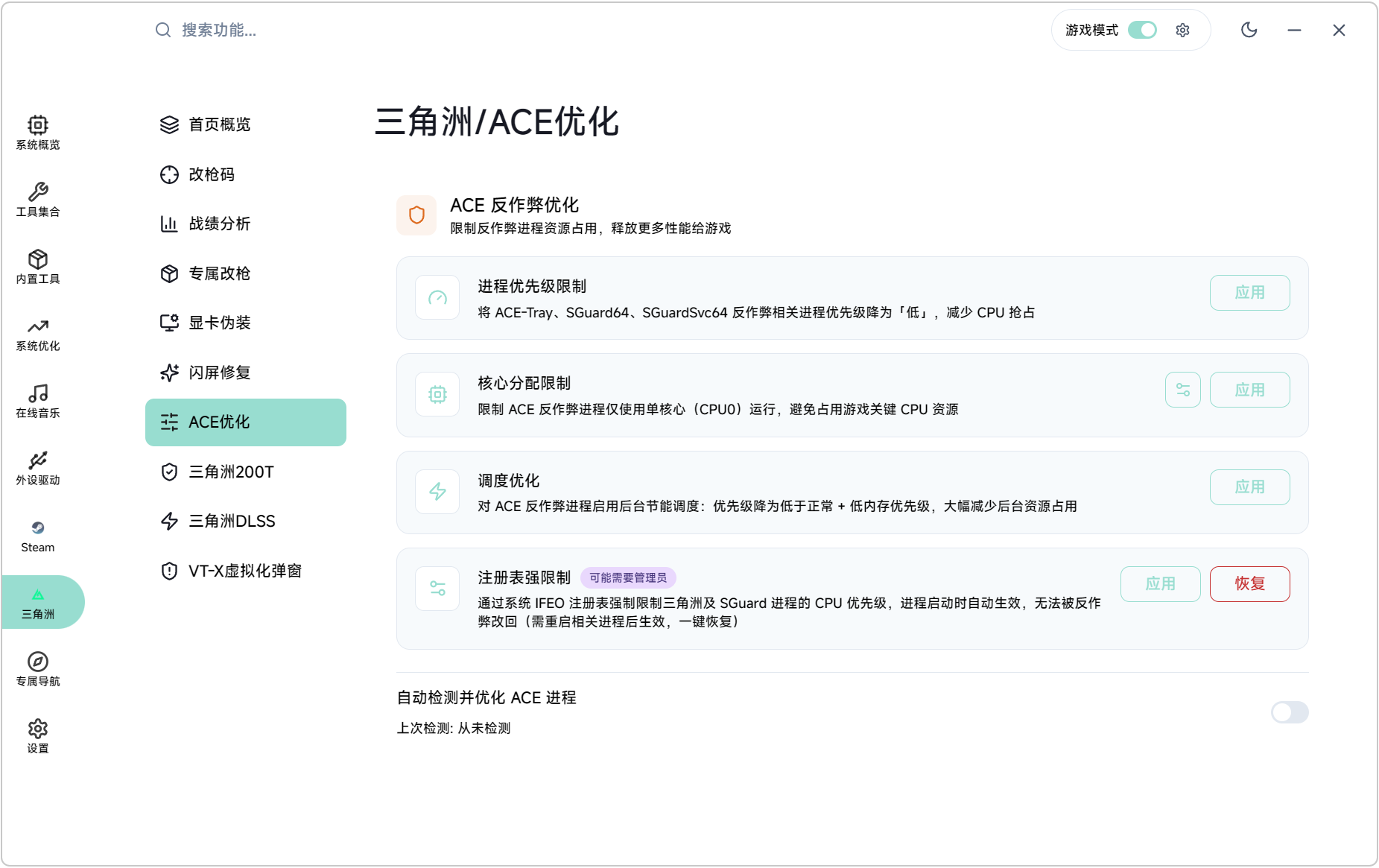
Task: Enable 自动检测并优化 ACE 进程 switch
Action: (1290, 712)
